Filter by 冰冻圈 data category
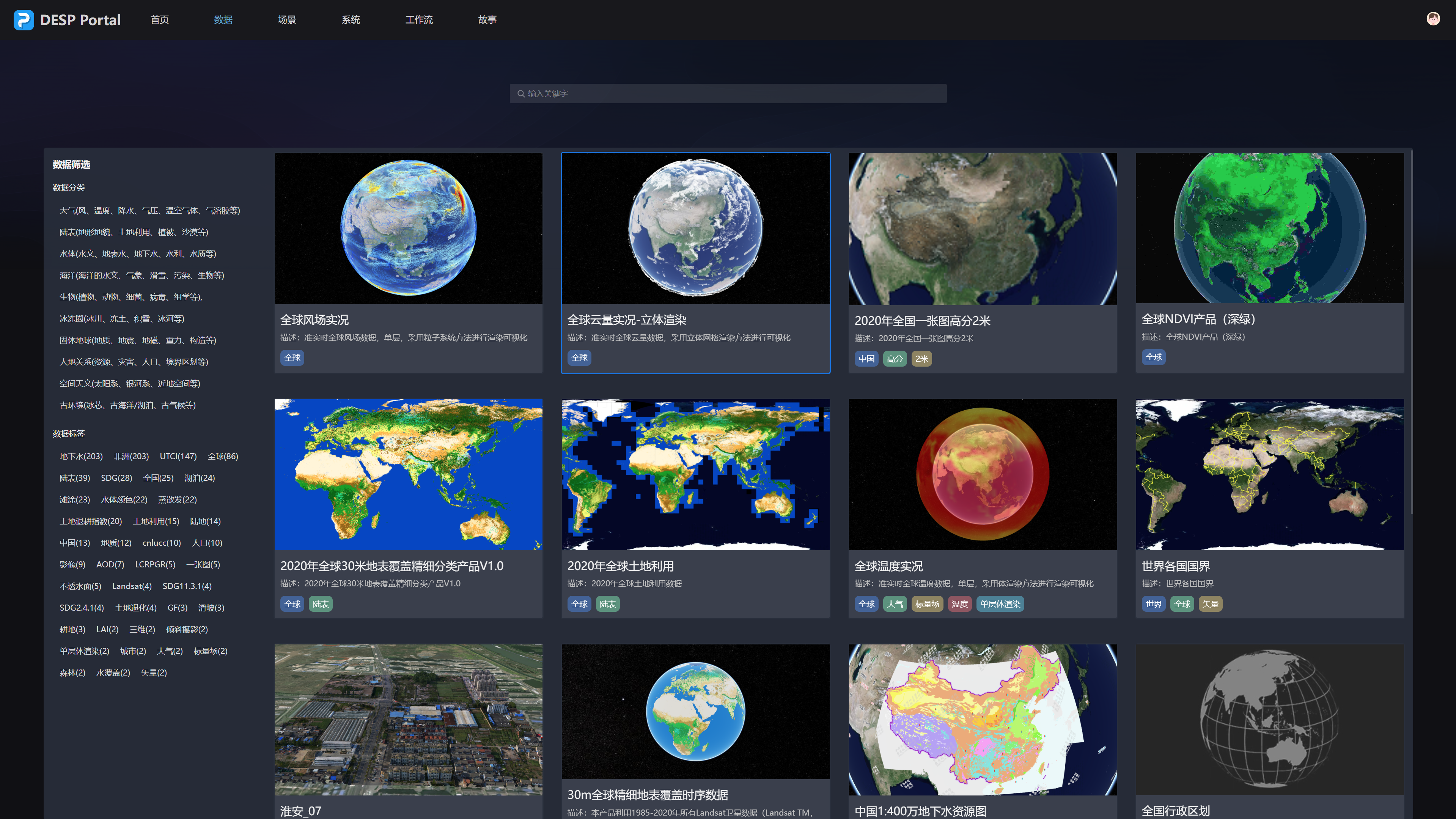1456x819 pixels. [121, 318]
